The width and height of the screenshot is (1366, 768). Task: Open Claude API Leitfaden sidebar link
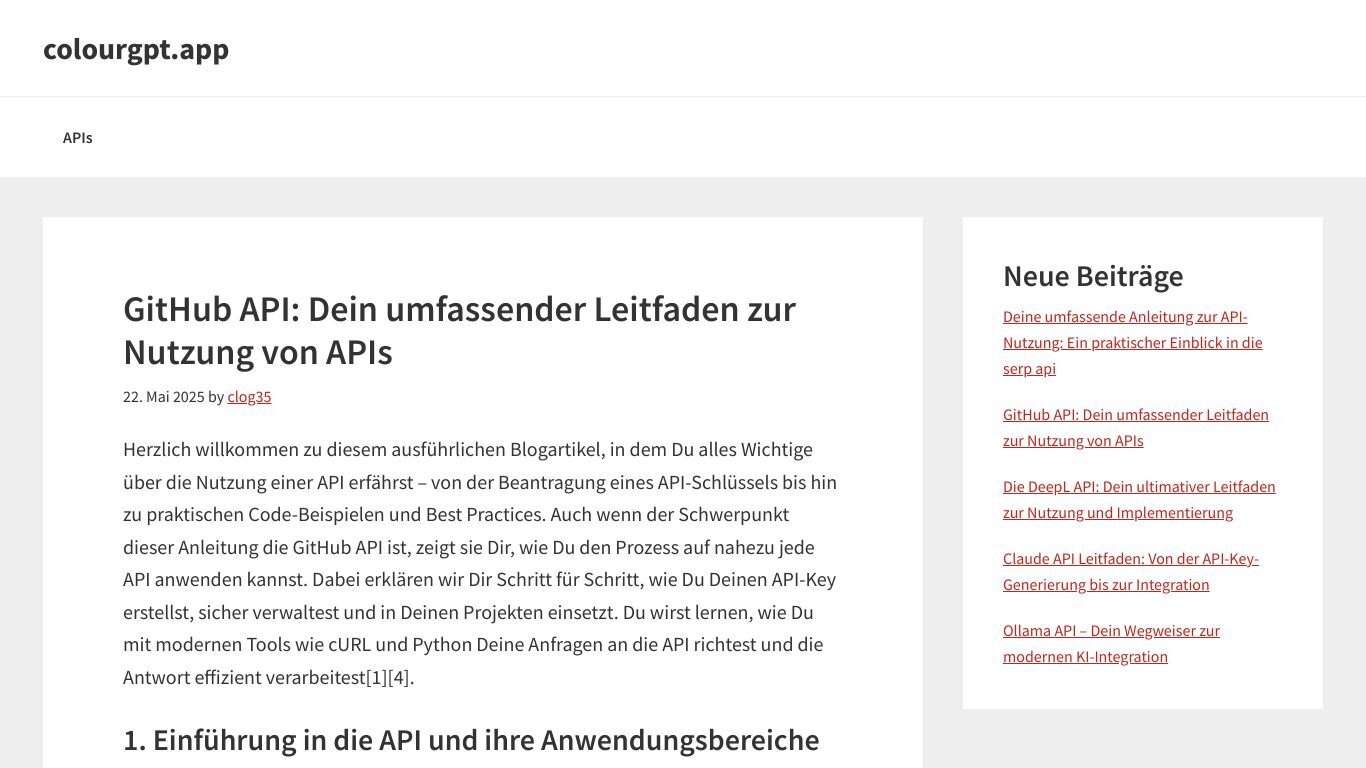tap(1131, 572)
